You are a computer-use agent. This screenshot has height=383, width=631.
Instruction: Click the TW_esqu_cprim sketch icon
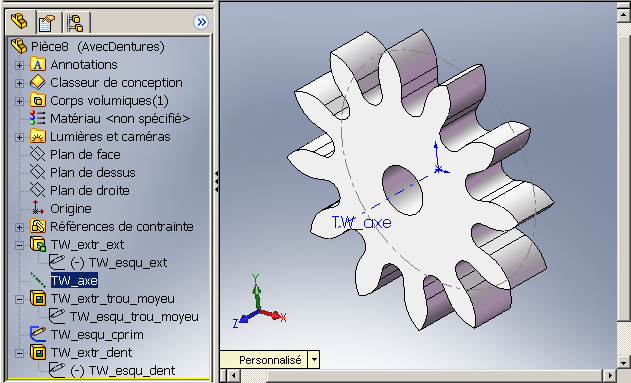click(x=37, y=334)
